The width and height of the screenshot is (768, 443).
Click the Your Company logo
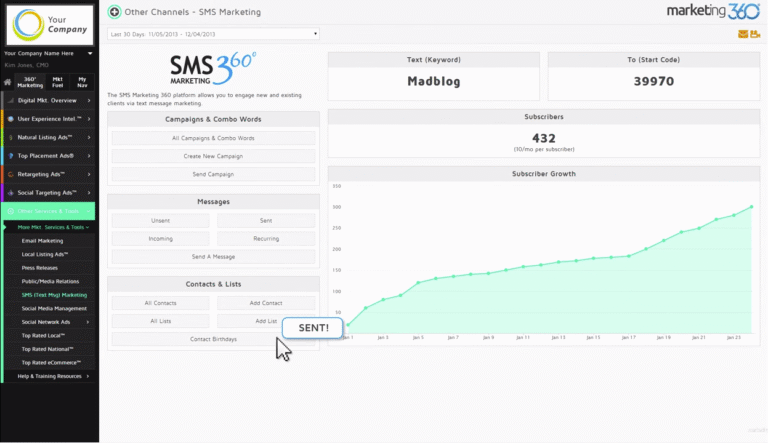point(49,25)
